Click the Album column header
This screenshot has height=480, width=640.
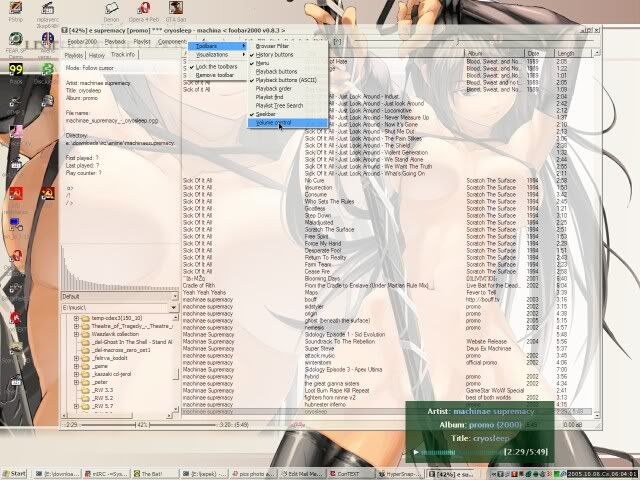point(494,53)
